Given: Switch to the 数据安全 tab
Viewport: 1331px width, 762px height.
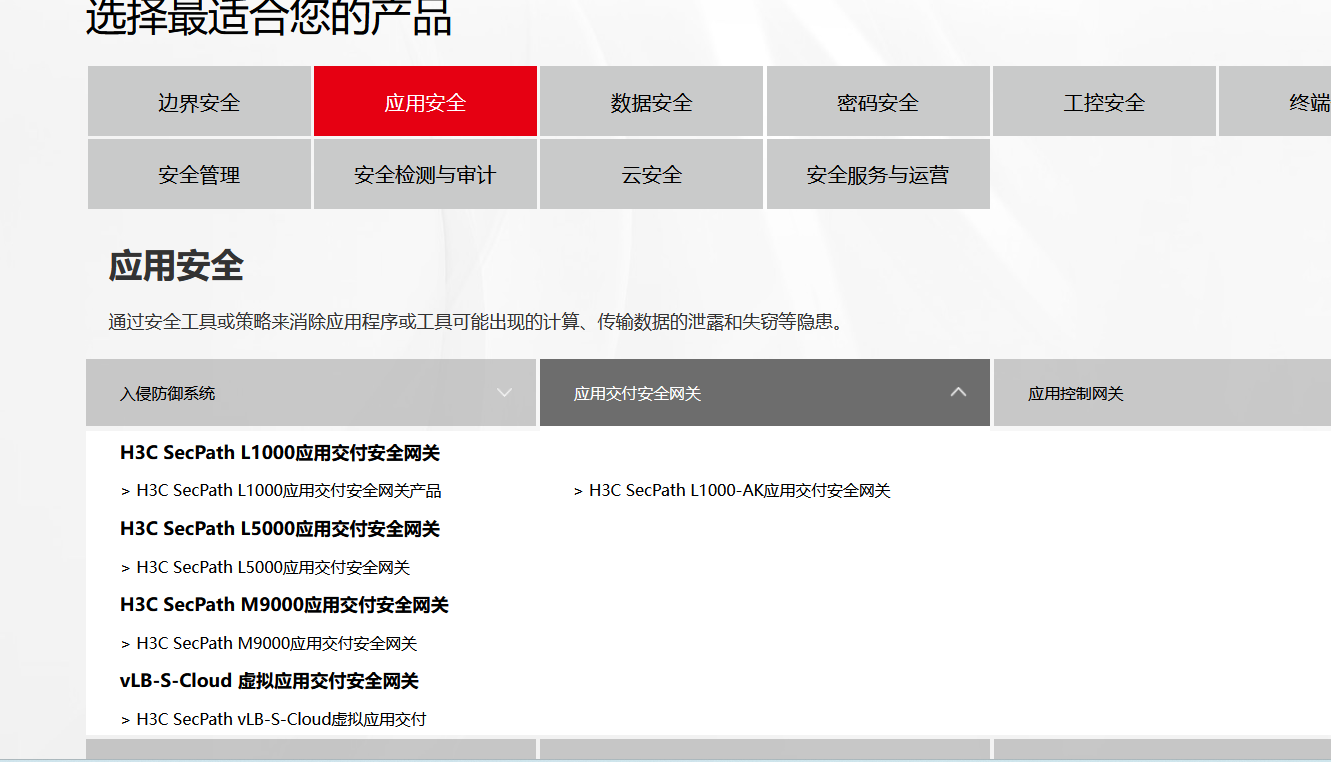Looking at the screenshot, I should pos(651,101).
